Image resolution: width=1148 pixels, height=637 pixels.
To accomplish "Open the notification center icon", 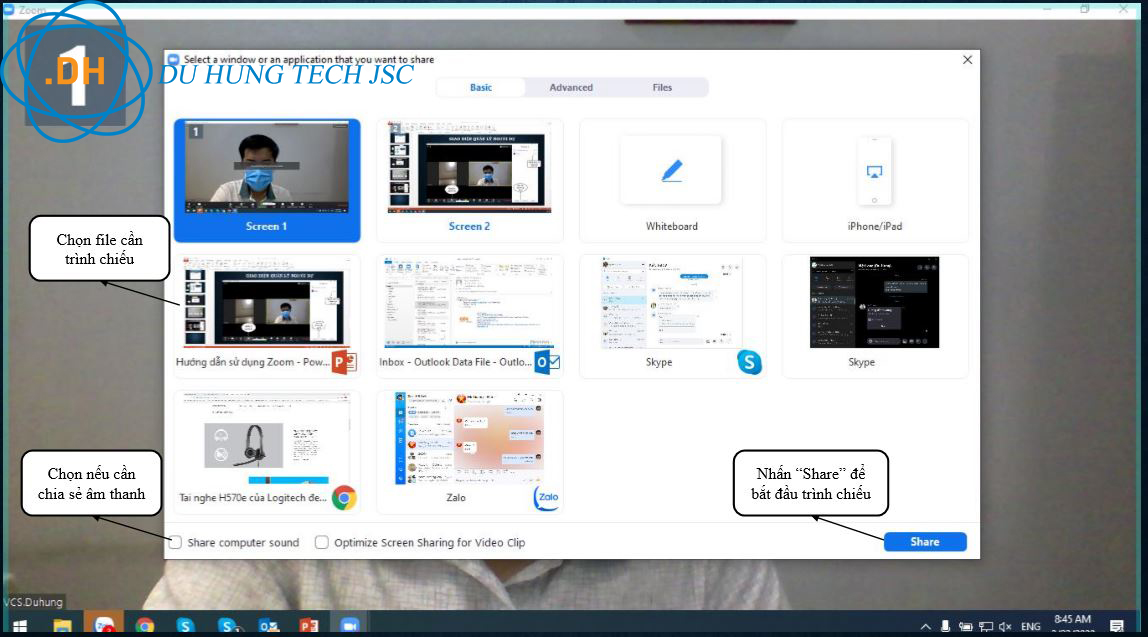I will [1117, 626].
